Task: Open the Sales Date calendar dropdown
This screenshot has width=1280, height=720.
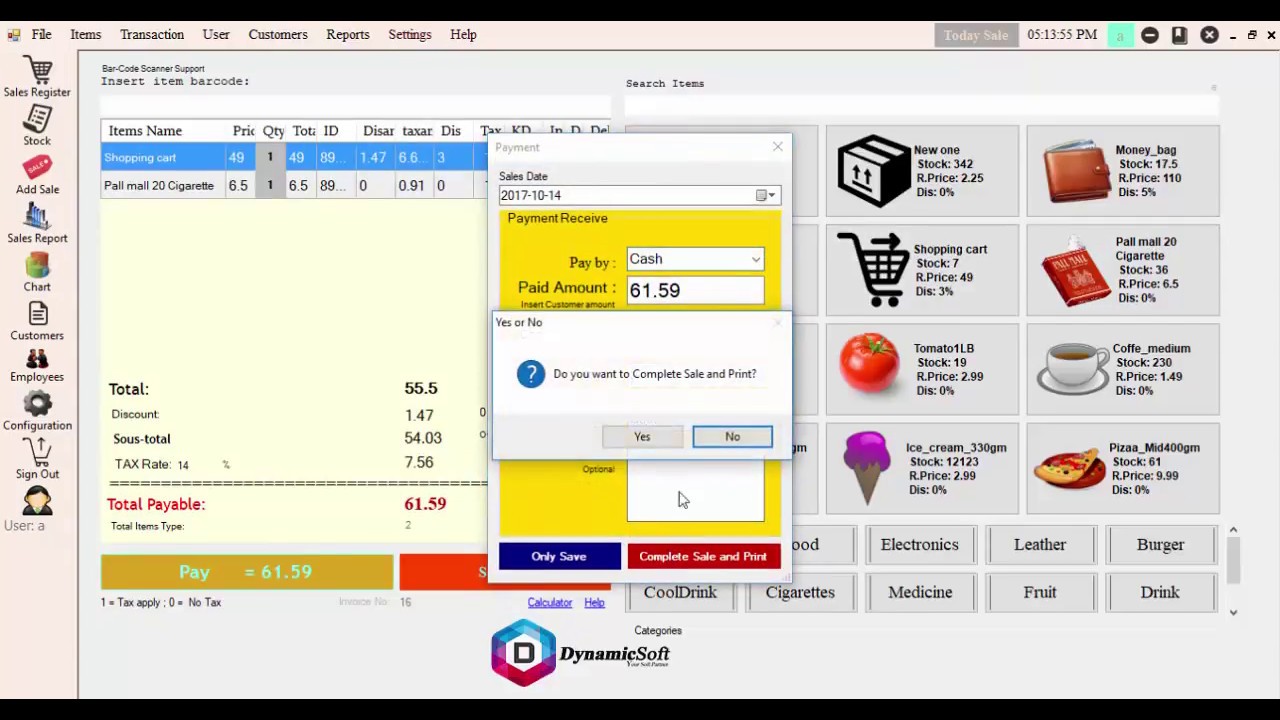Action: (x=766, y=195)
